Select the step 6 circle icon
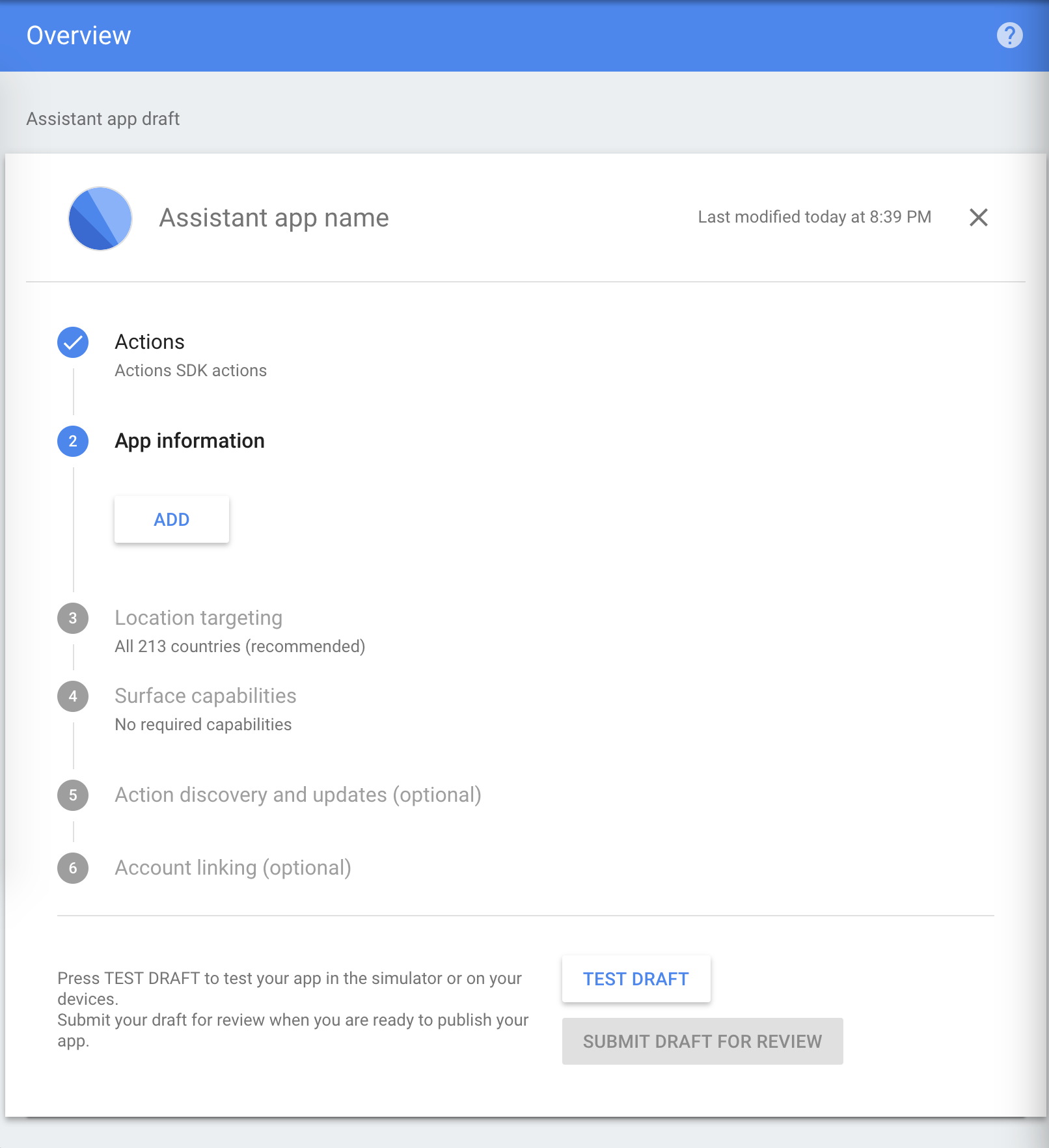 pyautogui.click(x=73, y=868)
